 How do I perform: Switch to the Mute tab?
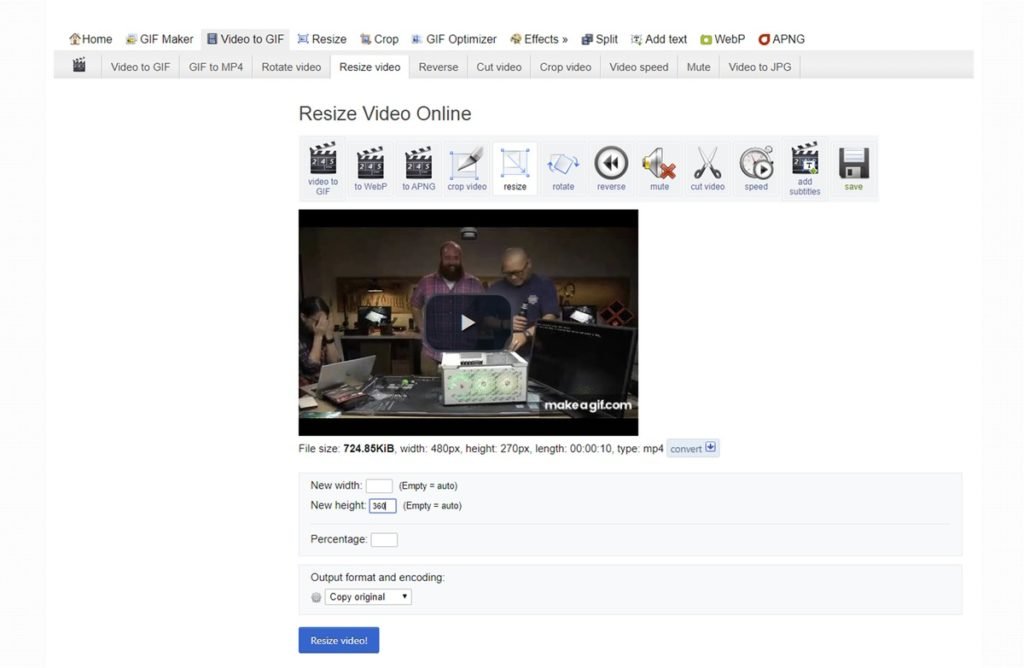point(698,67)
